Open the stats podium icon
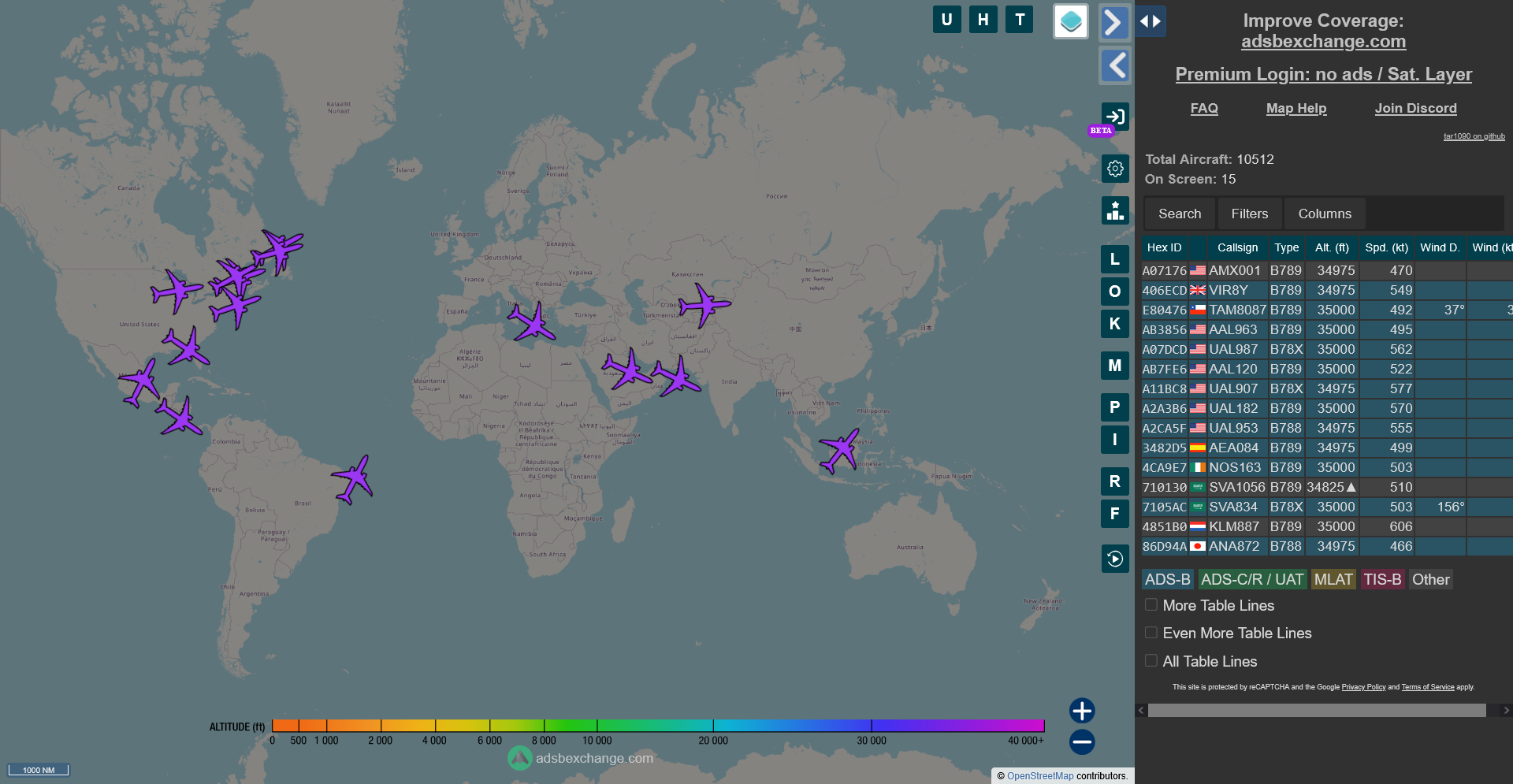The width and height of the screenshot is (1513, 784). [x=1114, y=210]
